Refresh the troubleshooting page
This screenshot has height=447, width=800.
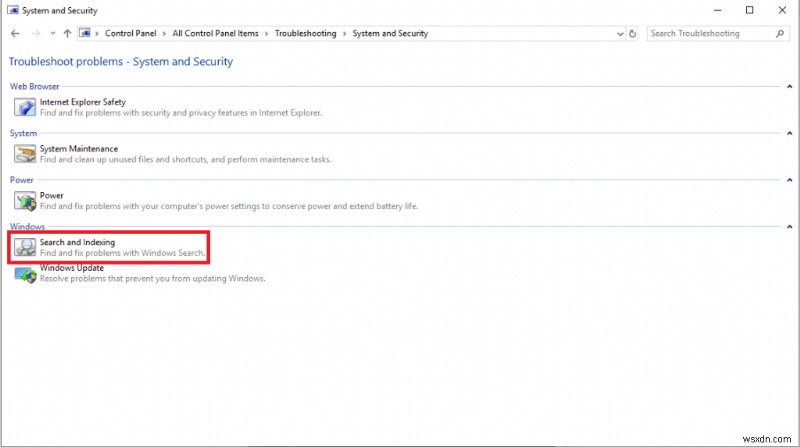point(633,34)
